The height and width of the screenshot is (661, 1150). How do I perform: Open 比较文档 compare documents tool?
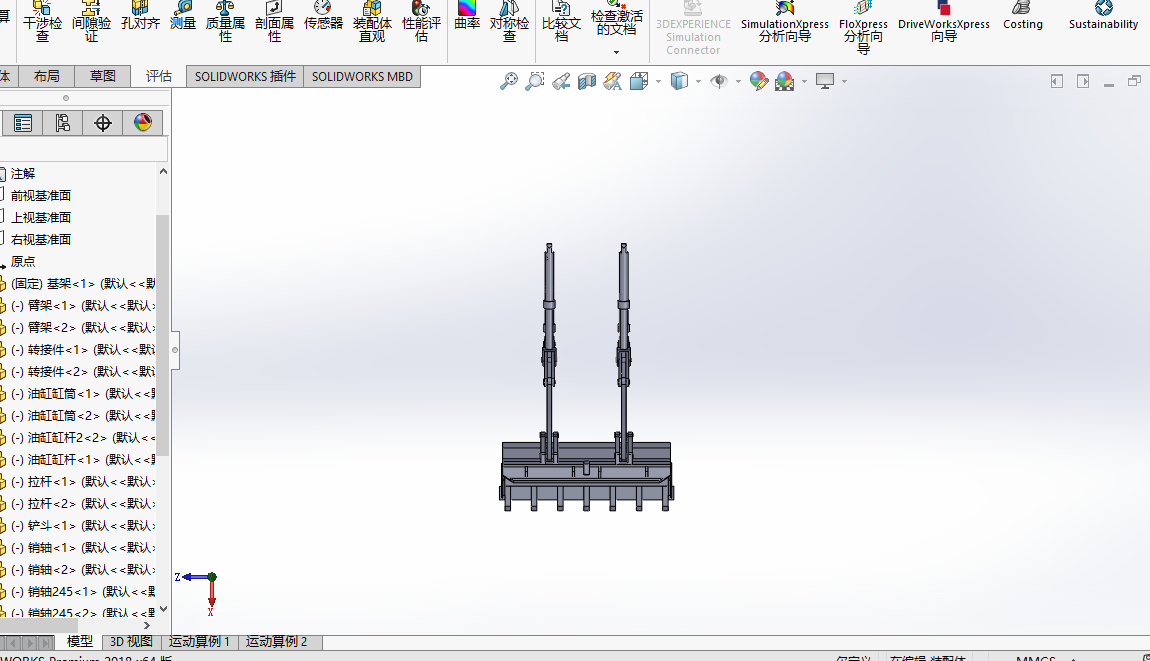561,21
